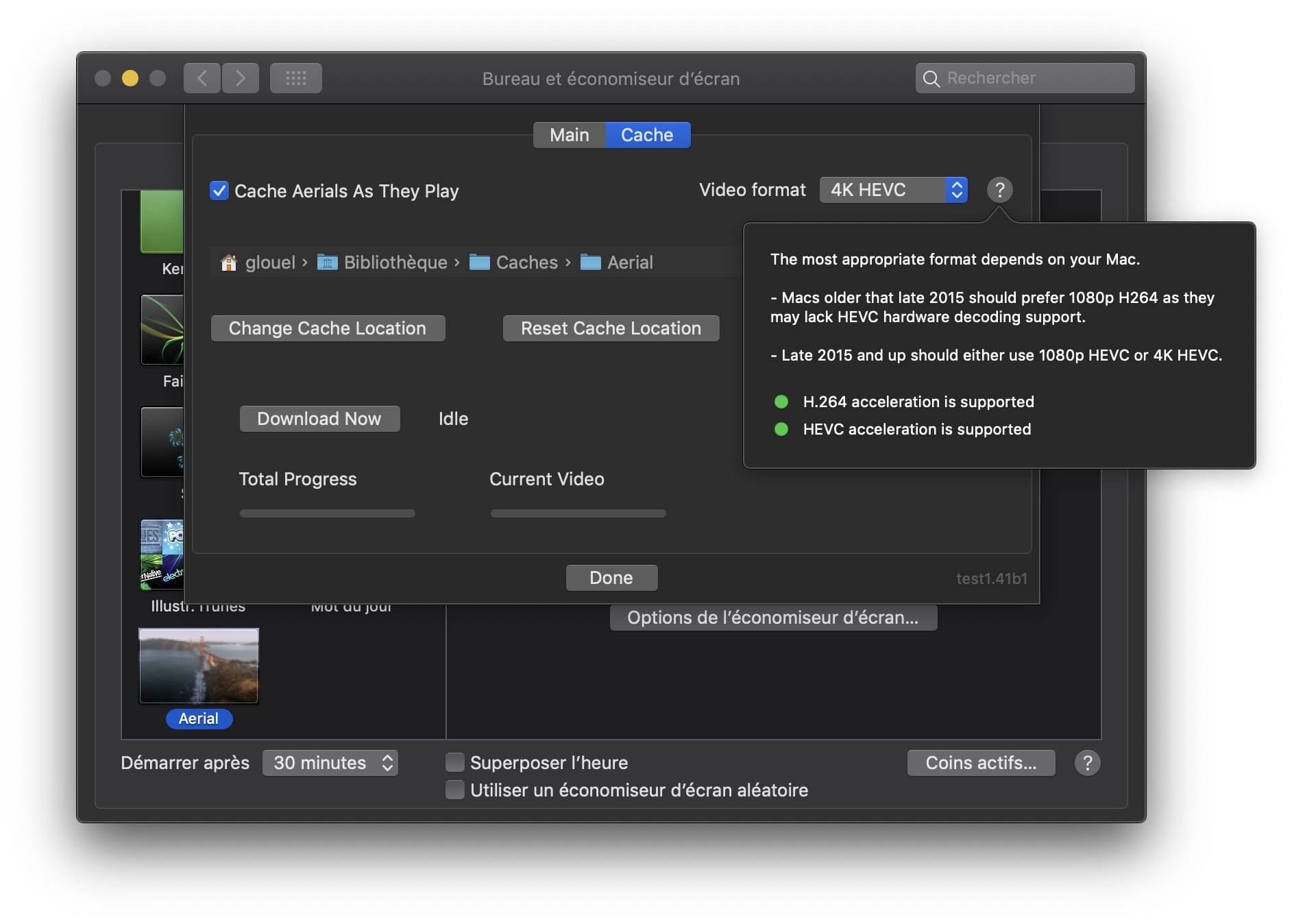Image resolution: width=1305 pixels, height=924 pixels.
Task: Enable Superposer l'heure checkbox
Action: tap(454, 762)
